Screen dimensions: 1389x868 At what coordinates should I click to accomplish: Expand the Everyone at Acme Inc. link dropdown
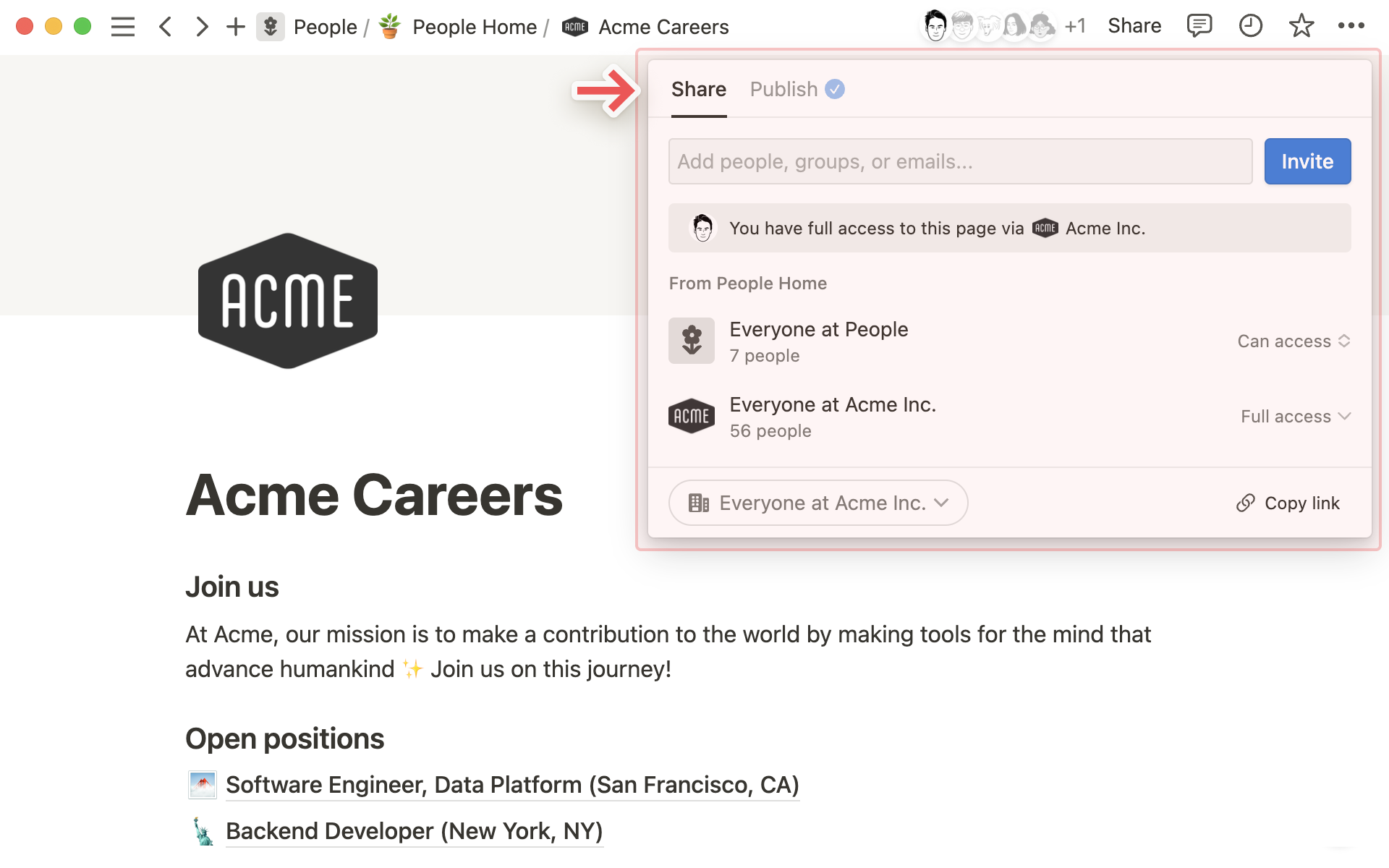[x=817, y=503]
